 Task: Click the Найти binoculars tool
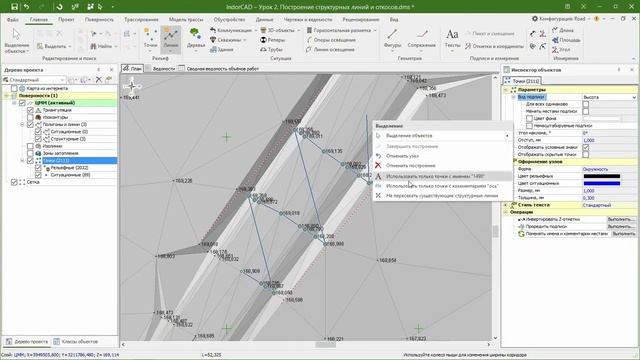102,46
